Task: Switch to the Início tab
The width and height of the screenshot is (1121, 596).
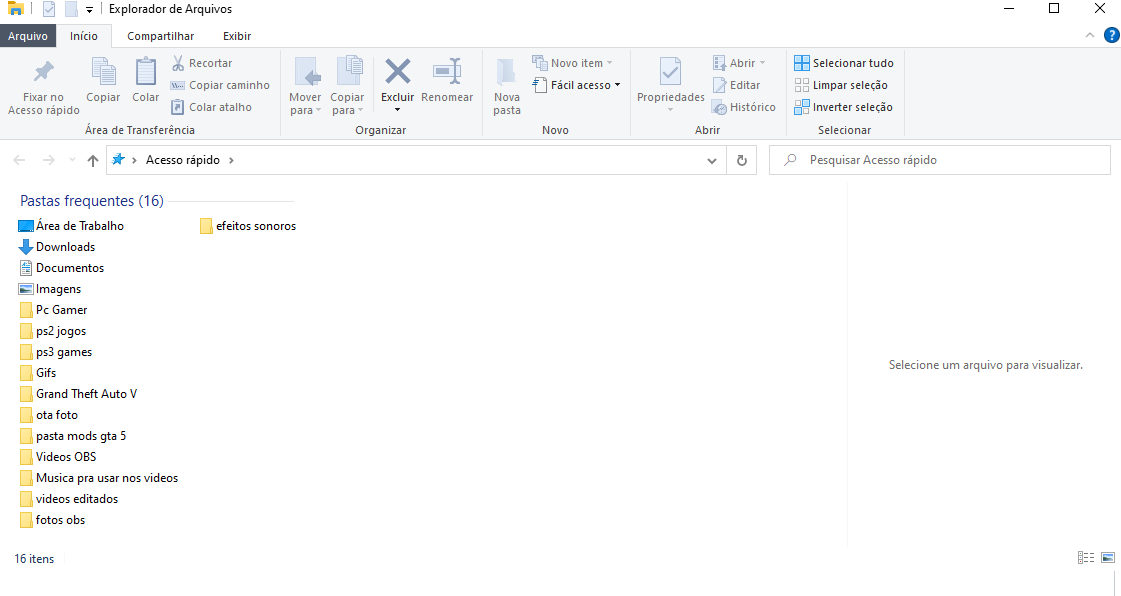Action: pyautogui.click(x=84, y=36)
